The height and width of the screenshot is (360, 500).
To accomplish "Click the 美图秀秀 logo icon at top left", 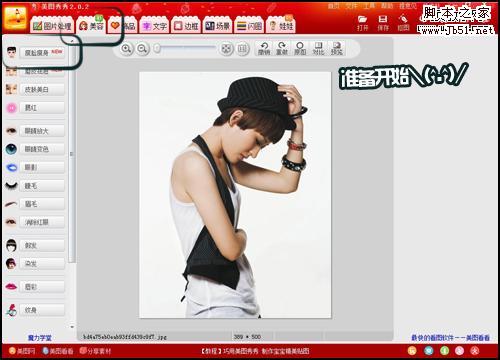I will click(x=15, y=18).
